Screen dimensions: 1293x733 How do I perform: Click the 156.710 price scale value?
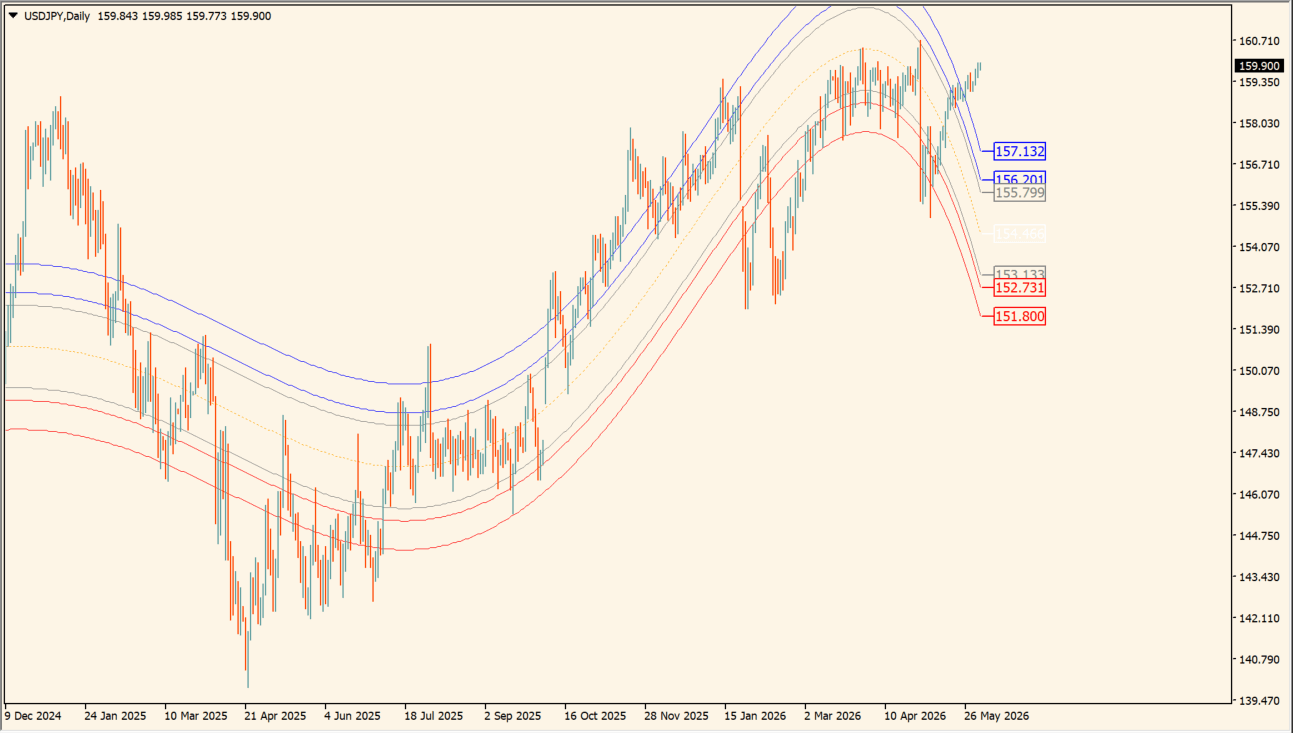click(1259, 165)
